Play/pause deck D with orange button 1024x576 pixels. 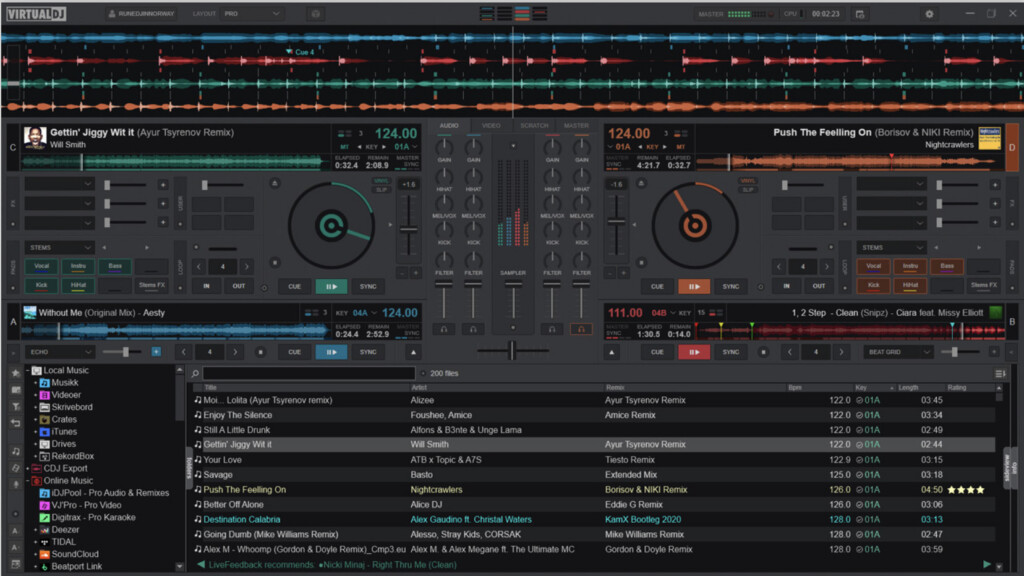click(694, 286)
